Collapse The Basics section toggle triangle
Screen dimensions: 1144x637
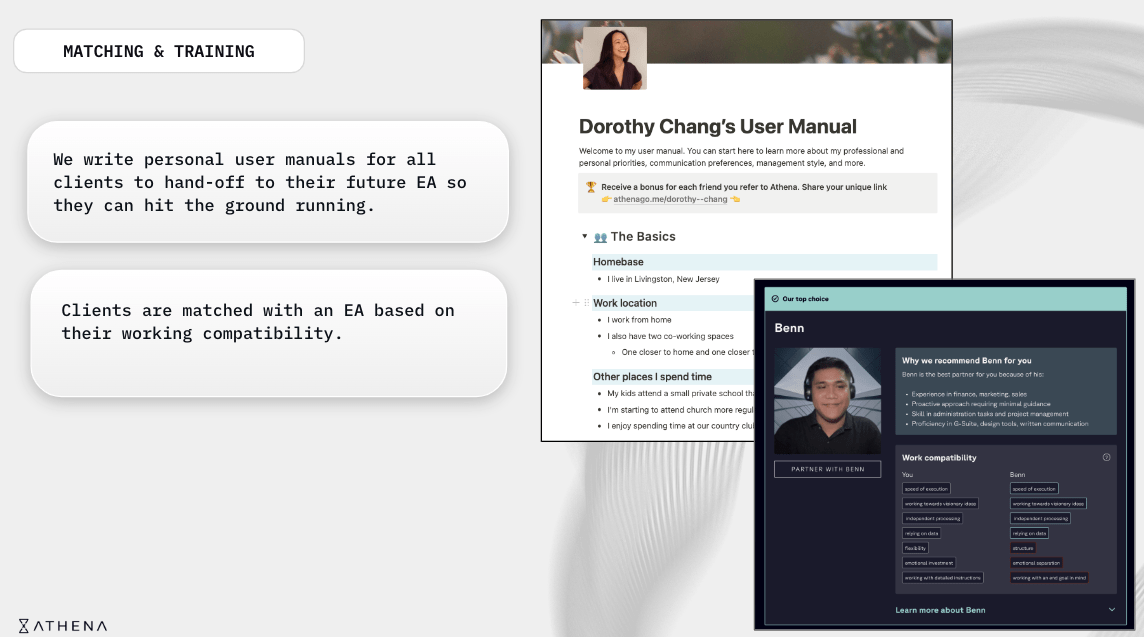click(x=584, y=237)
